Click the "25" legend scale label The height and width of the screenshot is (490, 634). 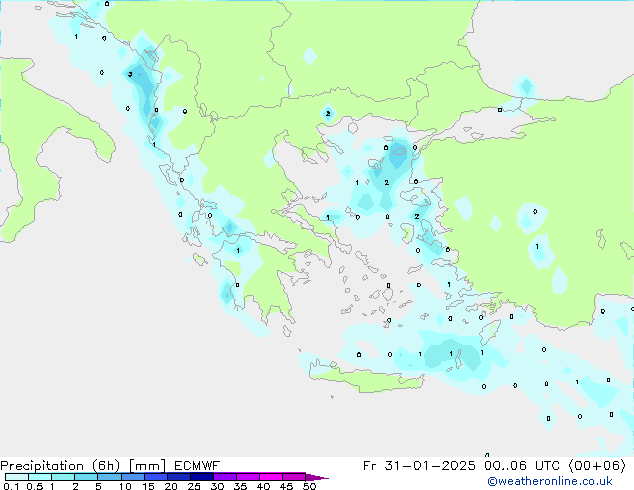click(194, 486)
